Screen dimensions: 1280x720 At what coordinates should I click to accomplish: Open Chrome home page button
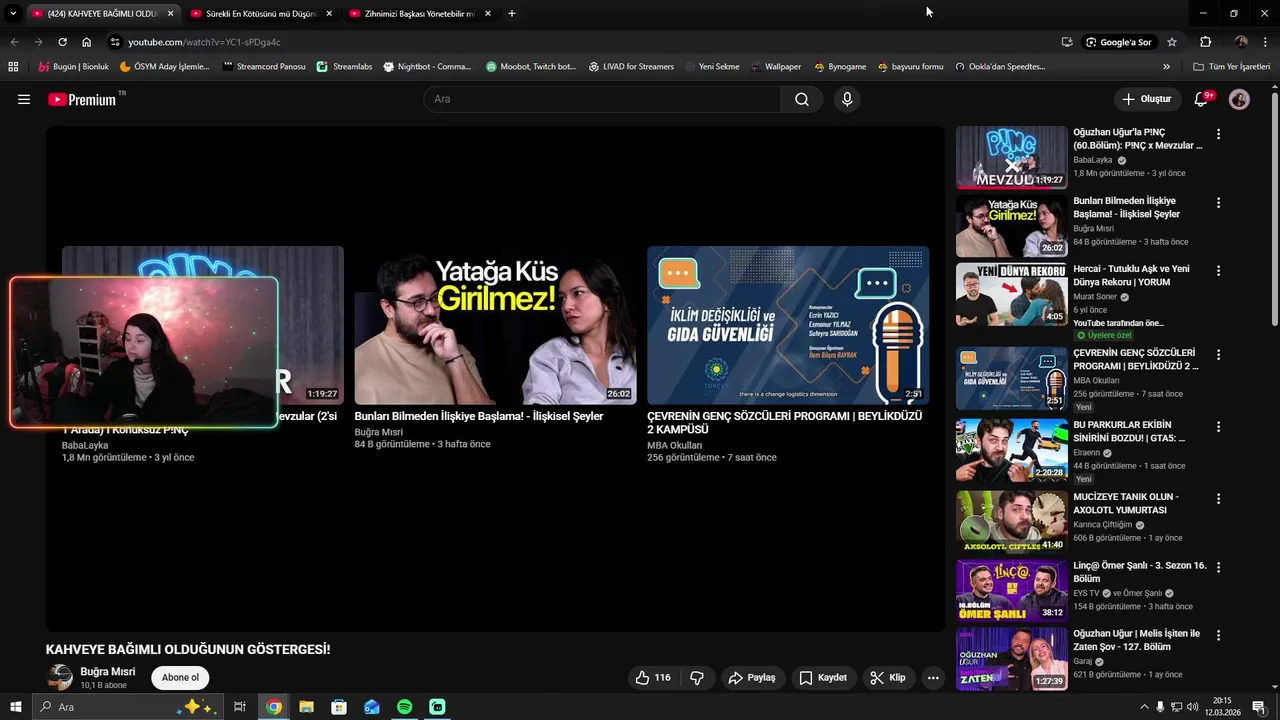87,42
